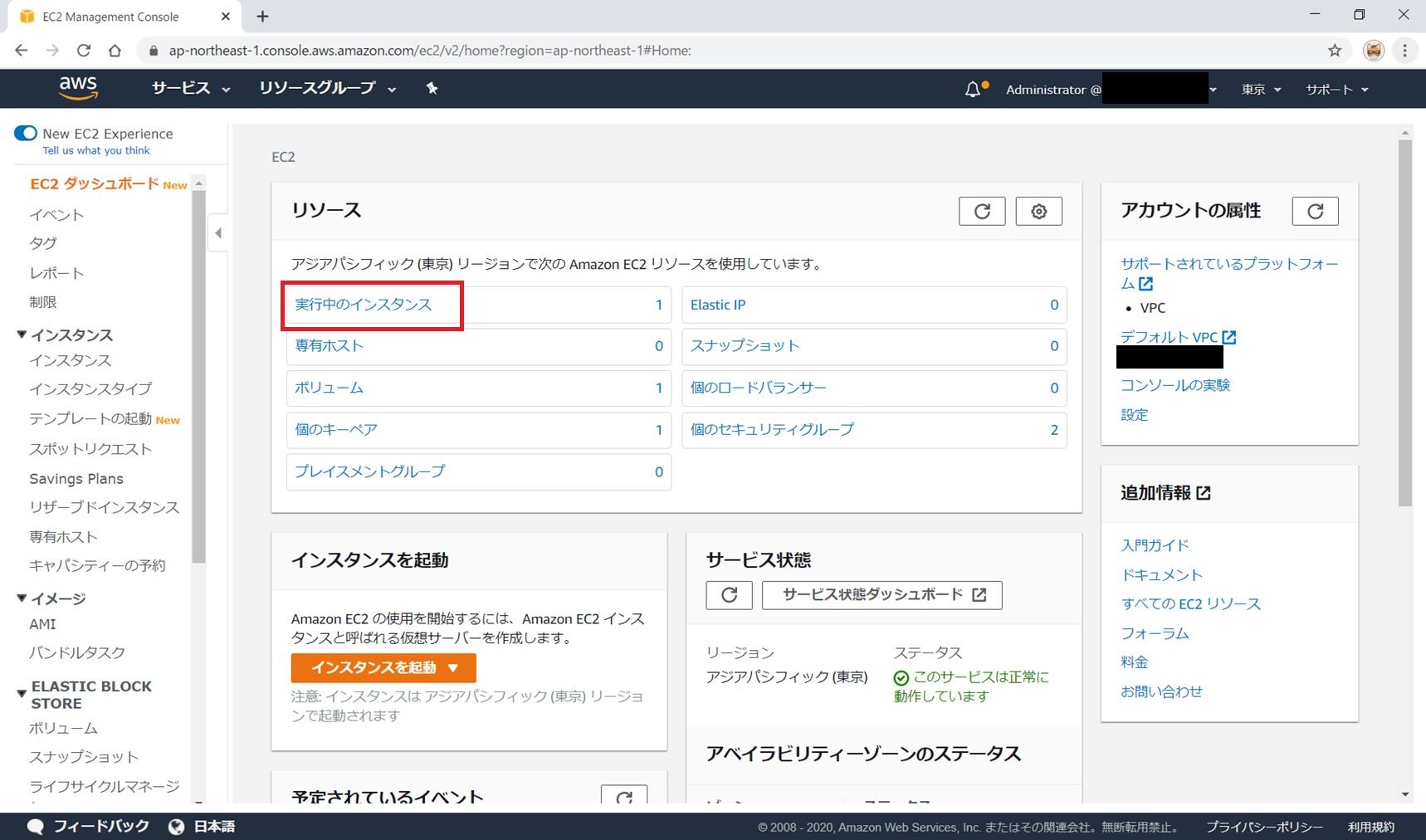Screen dimensions: 1426x840
Task: Collapse the インスタンス sidebar section
Action: pyautogui.click(x=22, y=335)
